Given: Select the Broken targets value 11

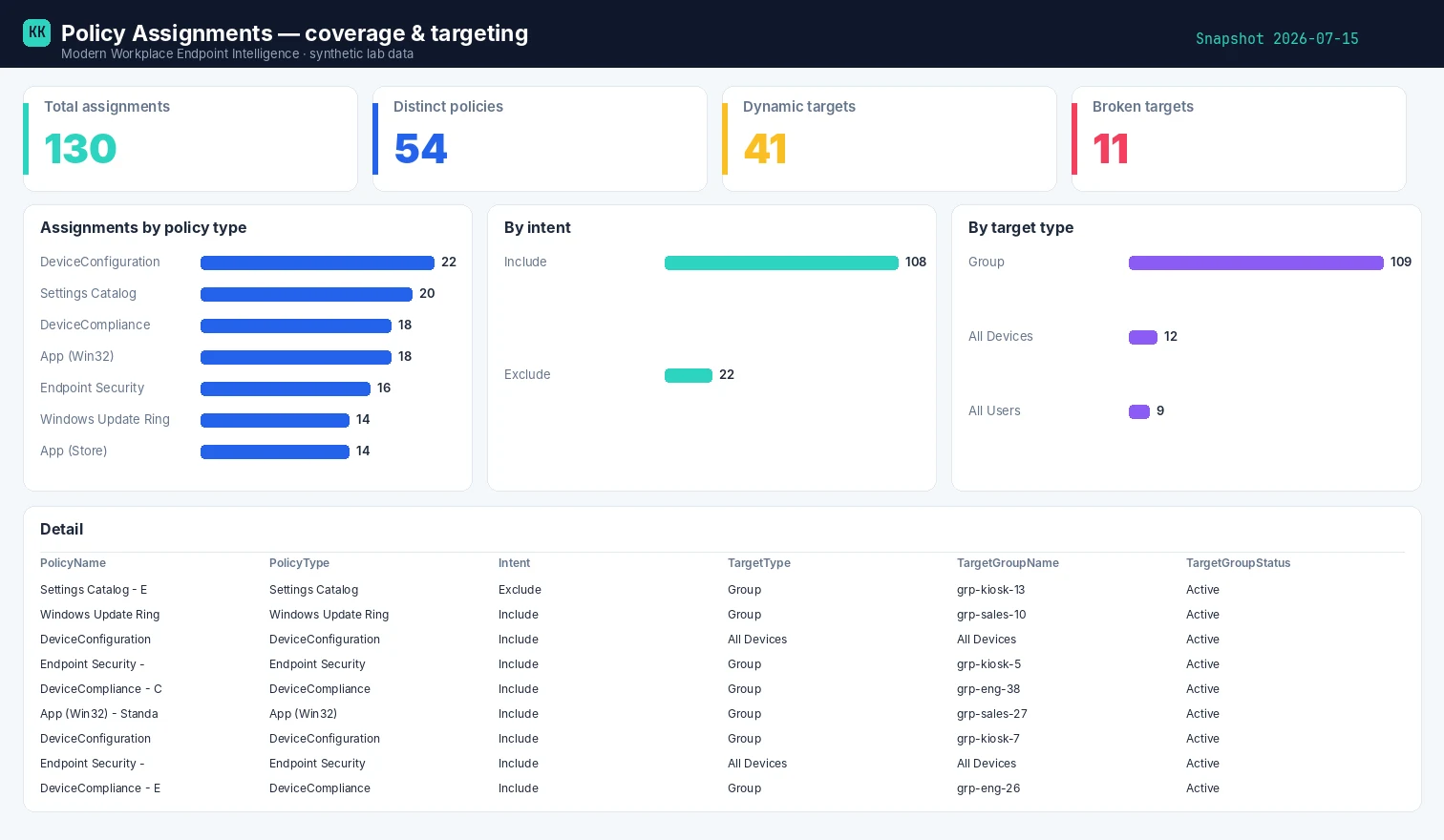Looking at the screenshot, I should [x=1111, y=149].
